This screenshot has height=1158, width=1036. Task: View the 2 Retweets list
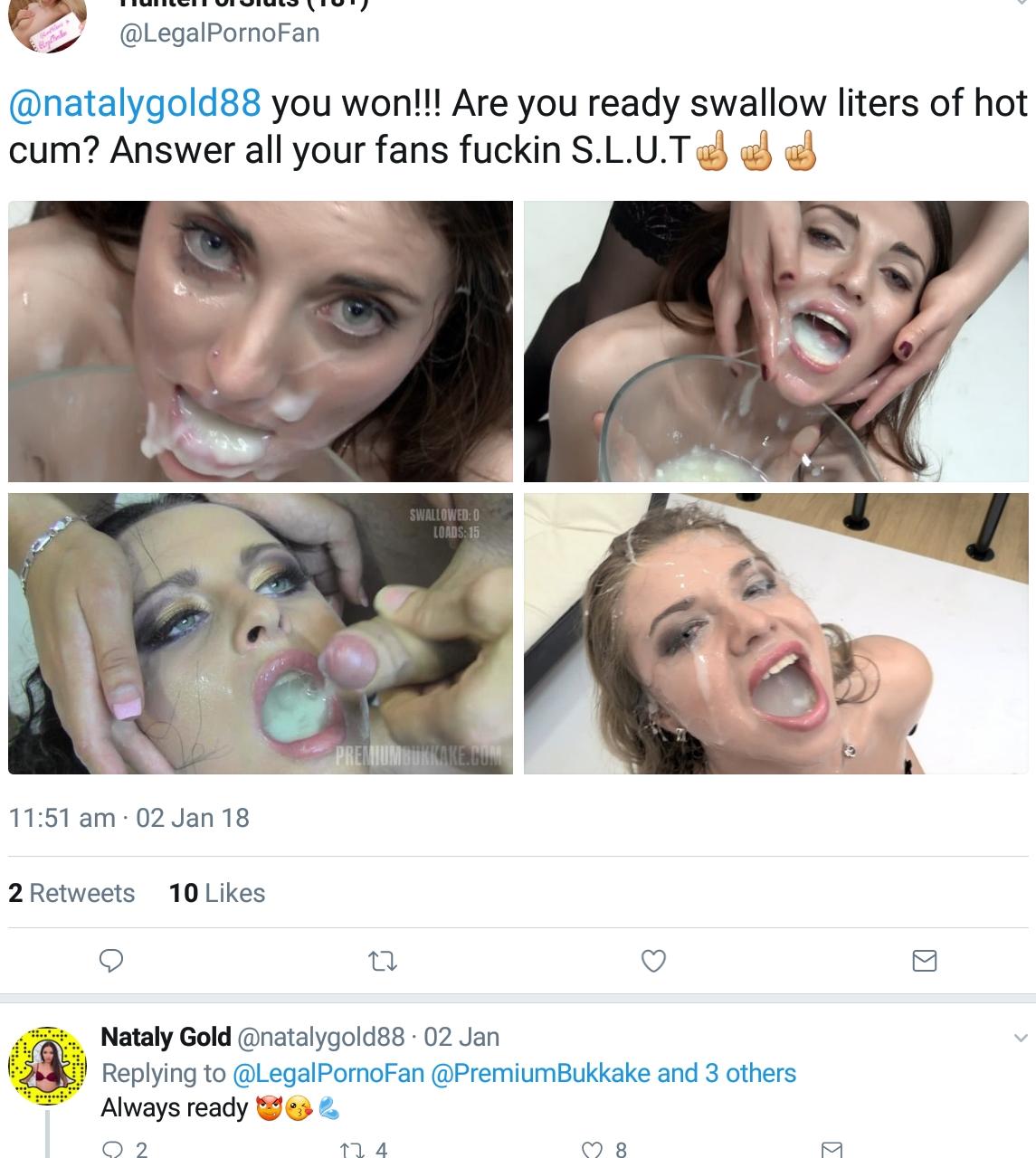(x=71, y=893)
